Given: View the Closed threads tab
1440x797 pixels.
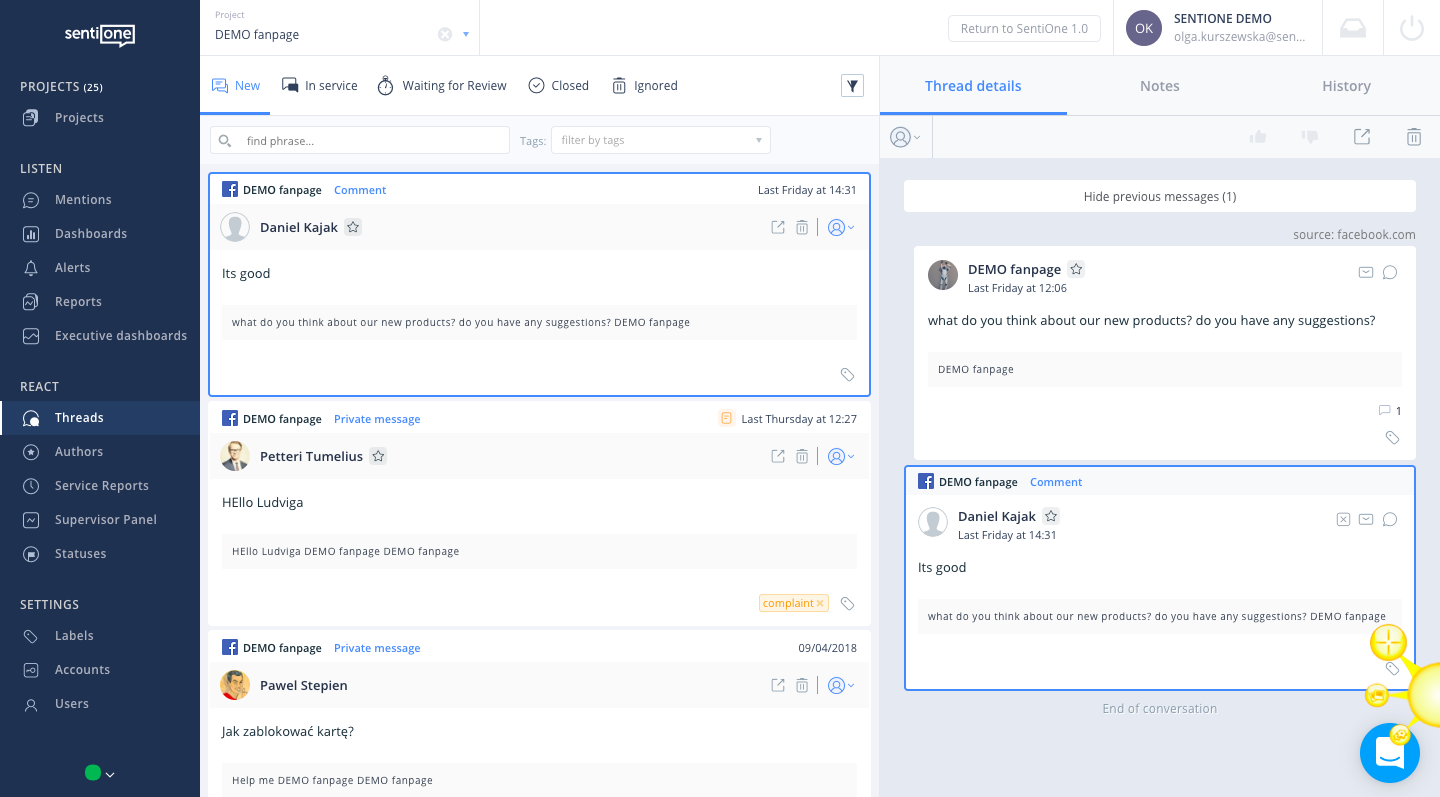Looking at the screenshot, I should click(559, 86).
